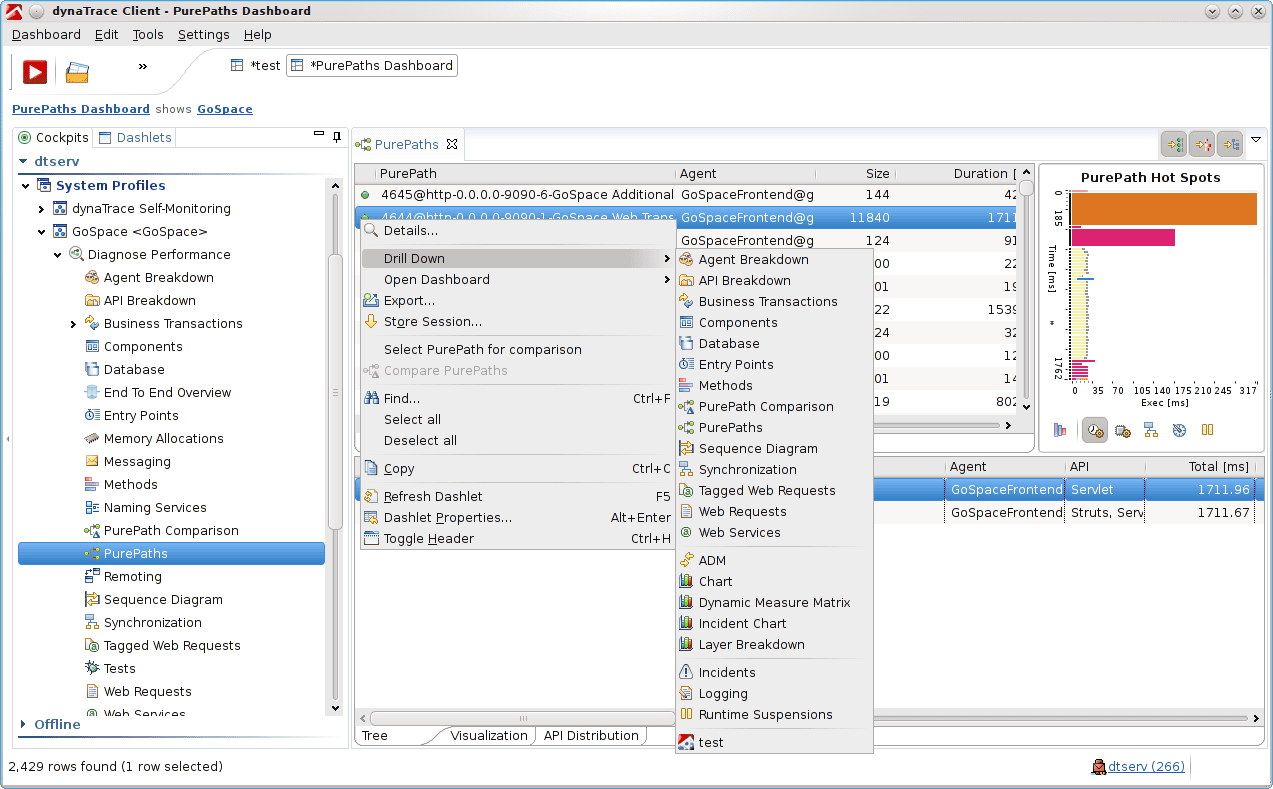Toggle the clock-gear exec time Hot Spots mode

coord(1095,430)
